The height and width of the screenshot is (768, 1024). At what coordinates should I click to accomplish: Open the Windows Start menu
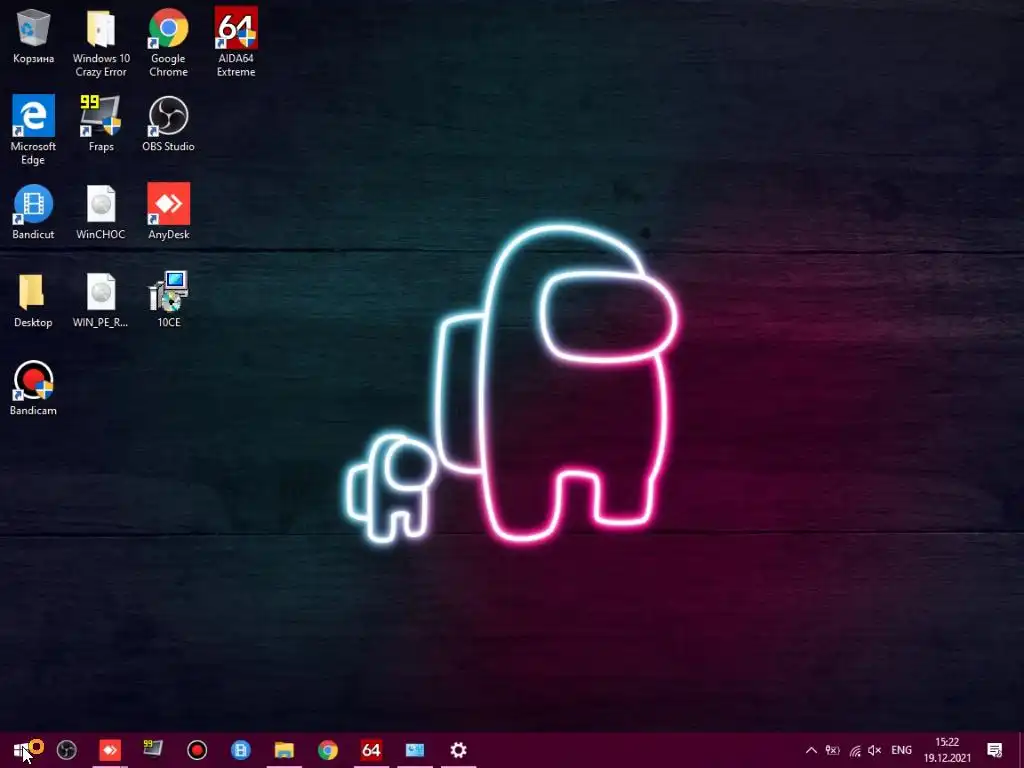pos(22,750)
